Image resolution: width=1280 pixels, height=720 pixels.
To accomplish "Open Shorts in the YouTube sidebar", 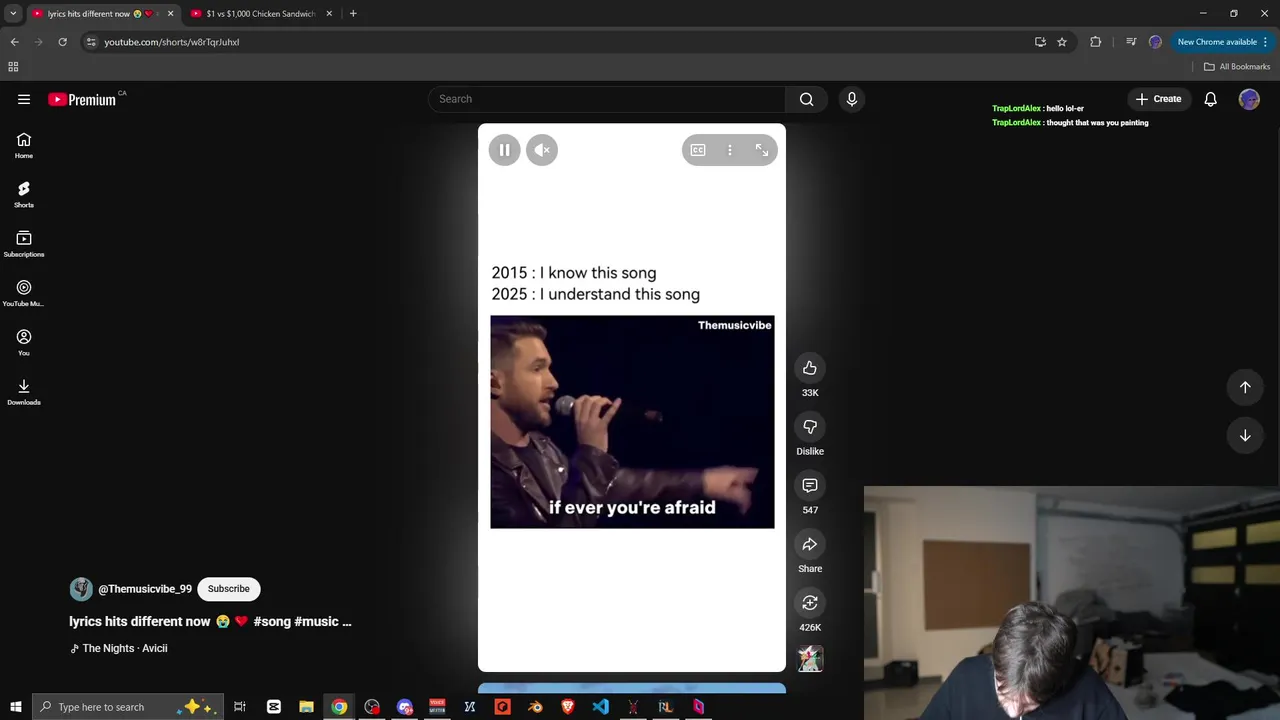I will [x=24, y=195].
